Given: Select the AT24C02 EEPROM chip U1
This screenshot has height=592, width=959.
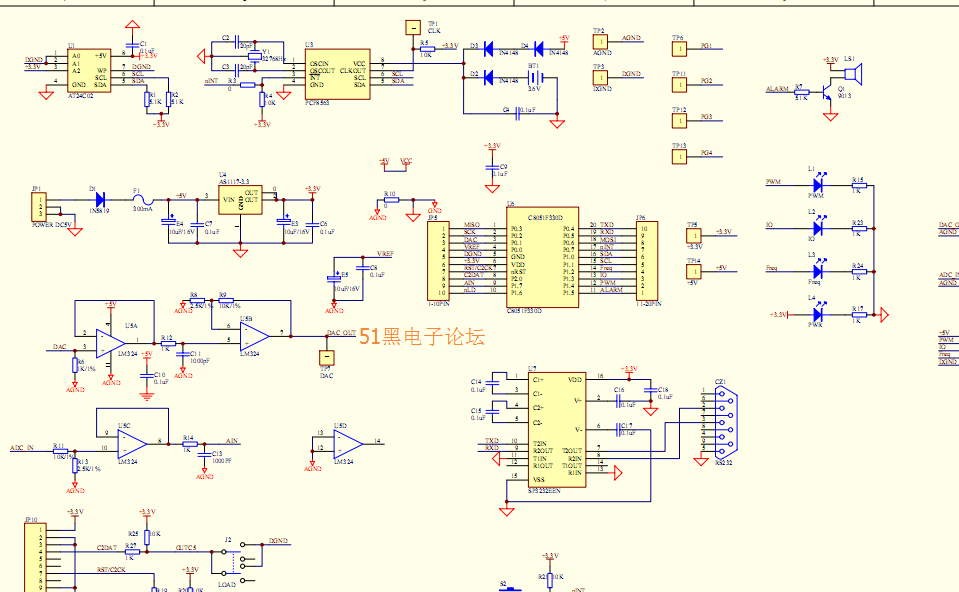Looking at the screenshot, I should (89, 70).
